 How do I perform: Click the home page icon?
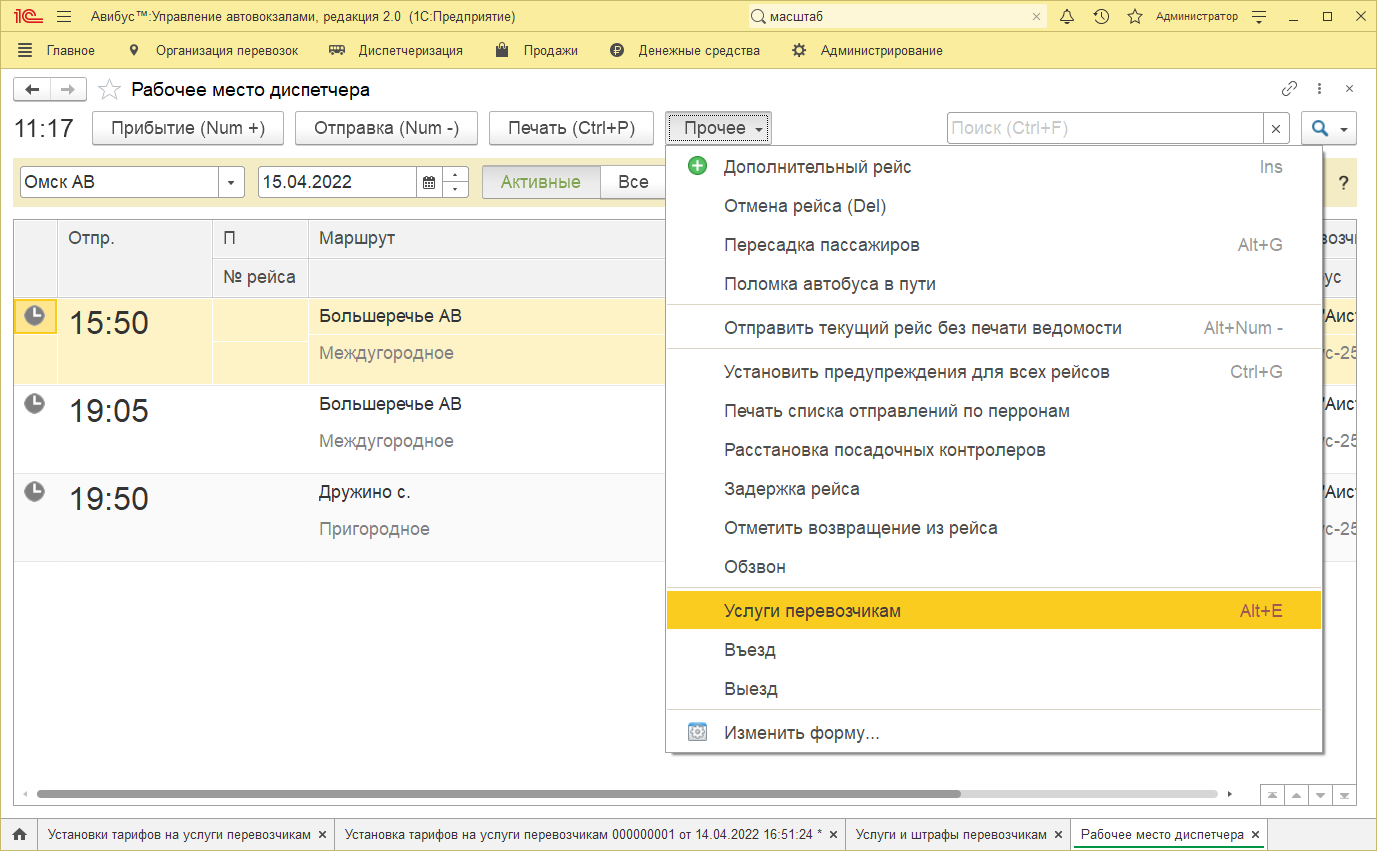(19, 834)
